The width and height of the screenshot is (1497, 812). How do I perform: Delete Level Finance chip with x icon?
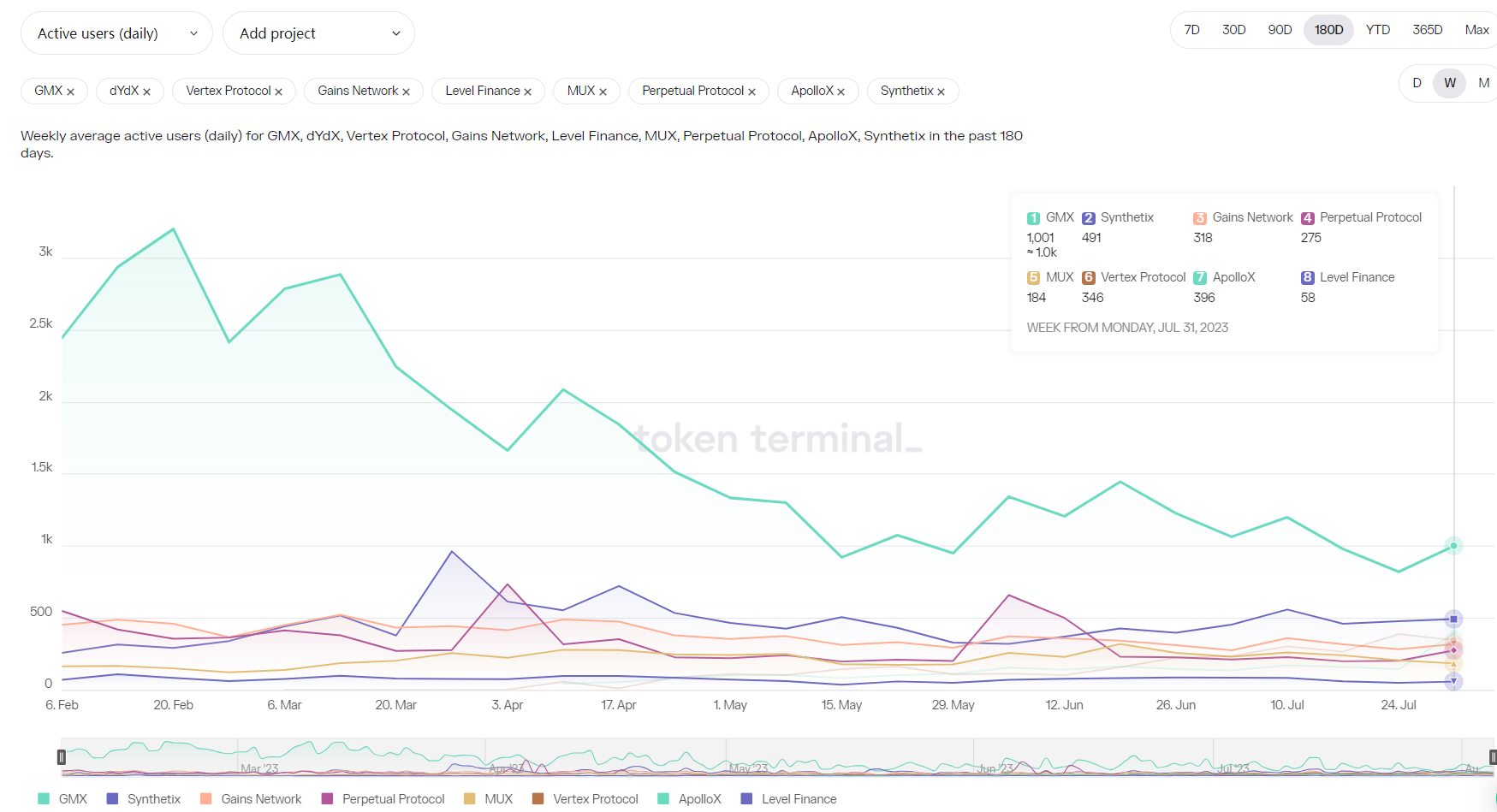click(x=527, y=92)
